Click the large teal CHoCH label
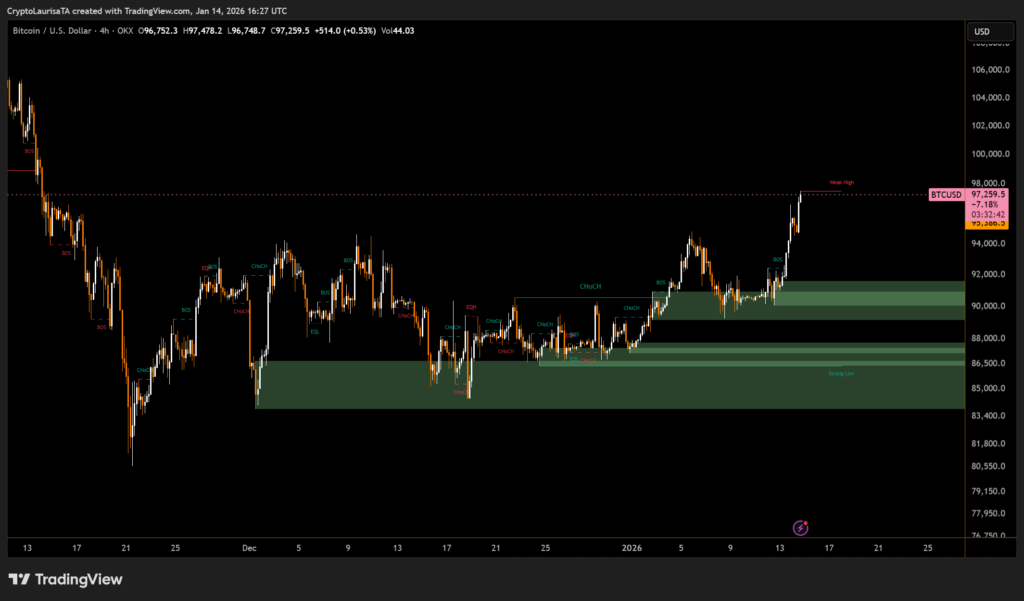This screenshot has height=601, width=1024. pos(591,287)
